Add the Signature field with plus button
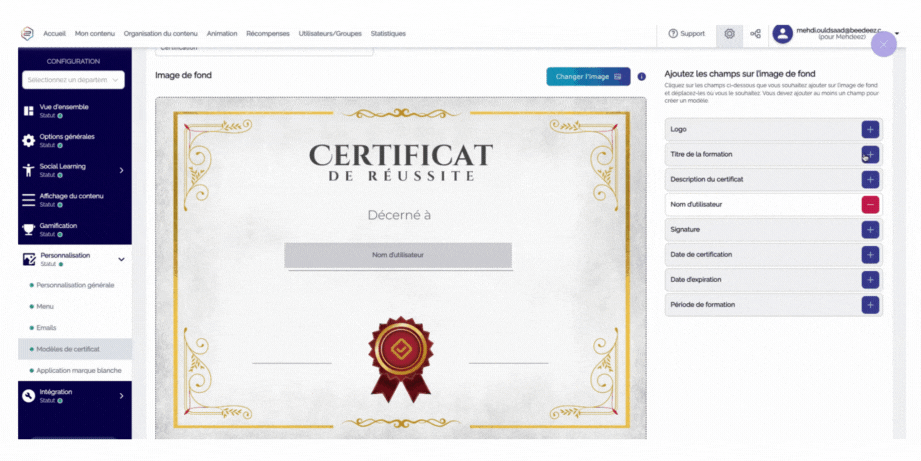The height and width of the screenshot is (461, 921). click(870, 229)
